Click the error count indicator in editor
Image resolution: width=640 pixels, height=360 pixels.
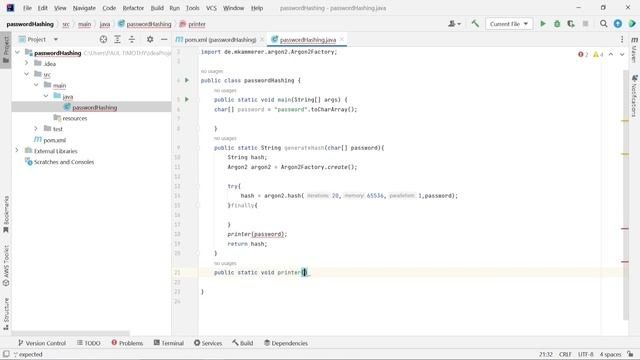click(x=583, y=54)
